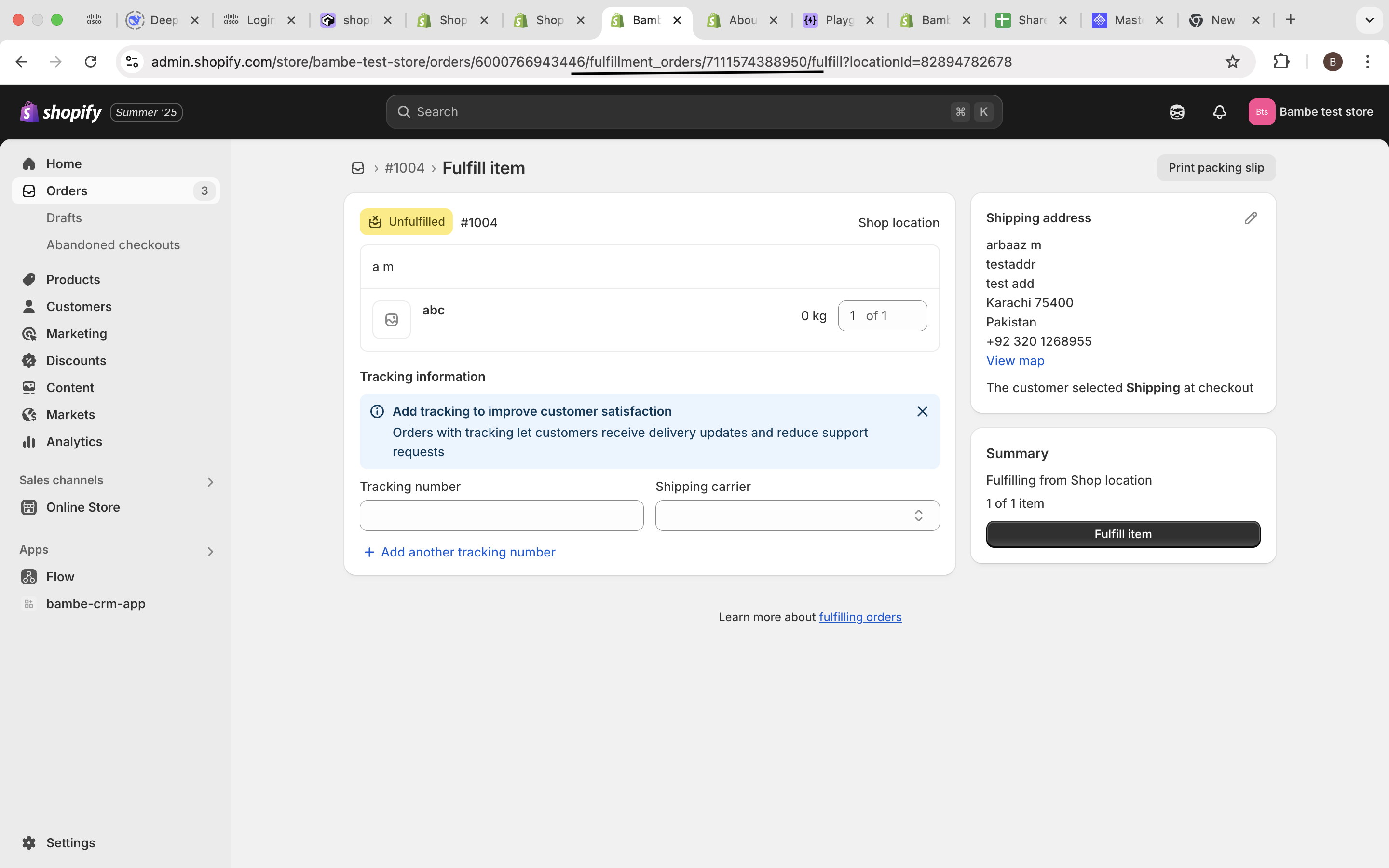The image size is (1389, 868).
Task: Open the browser extensions puzzle icon
Action: (1281, 62)
